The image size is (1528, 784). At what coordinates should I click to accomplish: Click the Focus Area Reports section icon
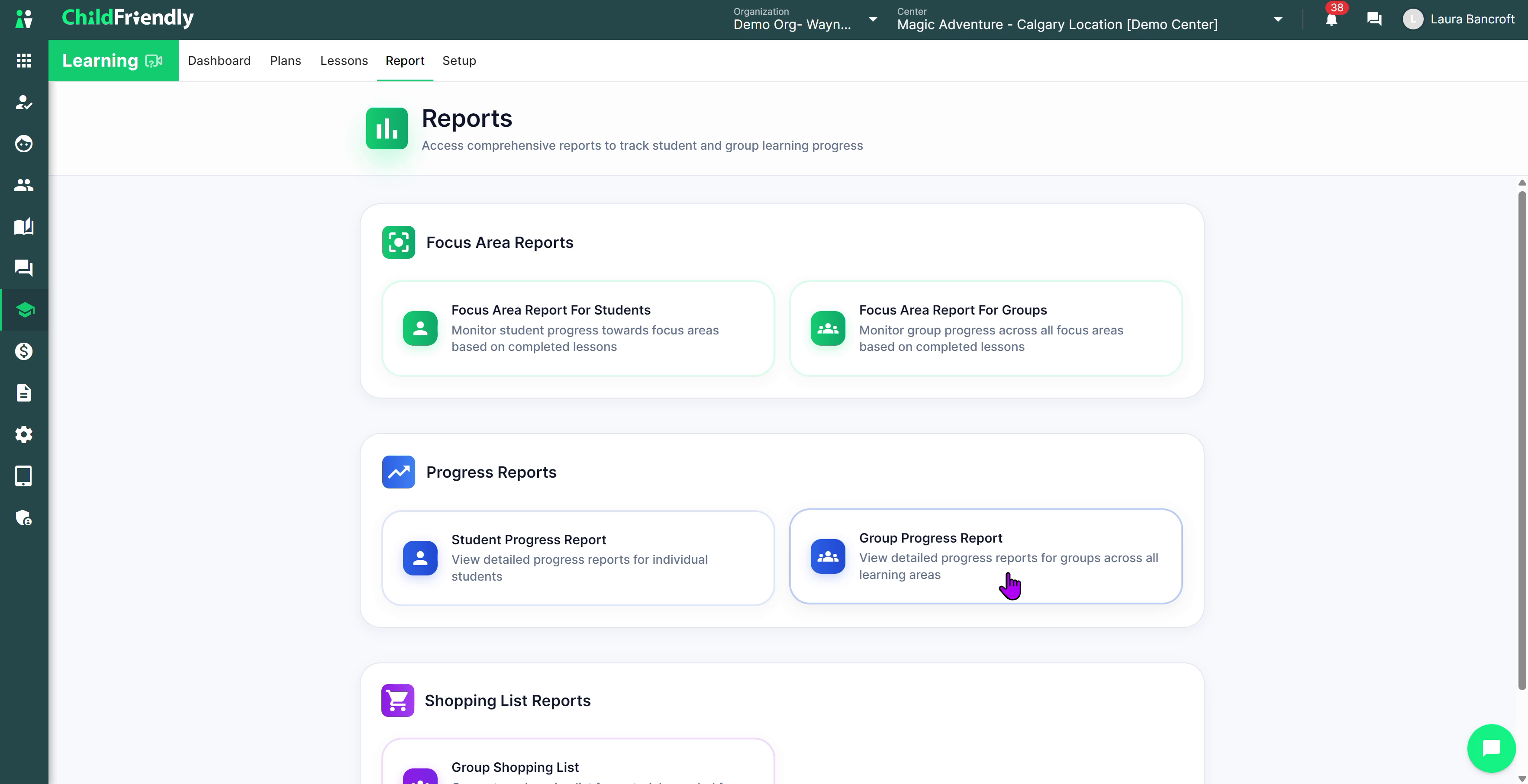399,242
